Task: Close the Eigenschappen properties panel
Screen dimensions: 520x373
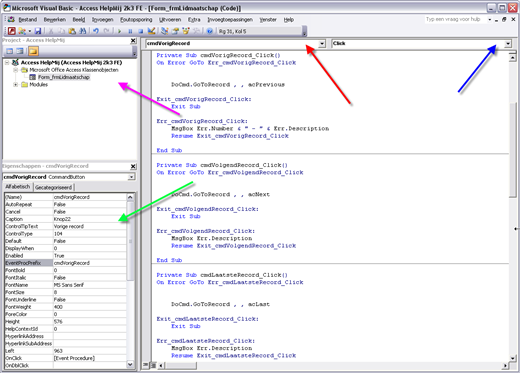Action: click(x=133, y=166)
